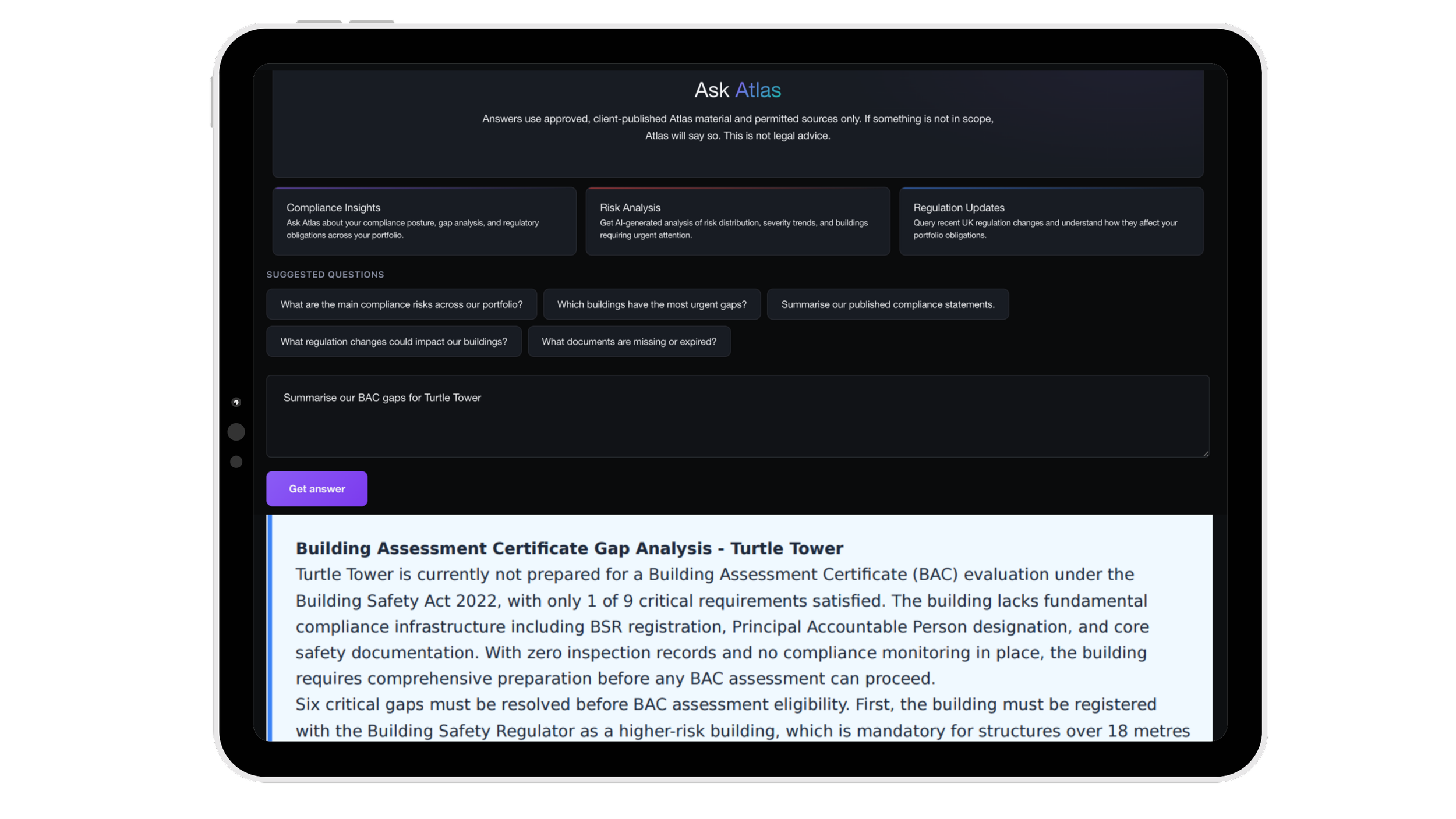Click the tablet's small front camera dot
The height and width of the screenshot is (819, 1456).
(x=236, y=402)
